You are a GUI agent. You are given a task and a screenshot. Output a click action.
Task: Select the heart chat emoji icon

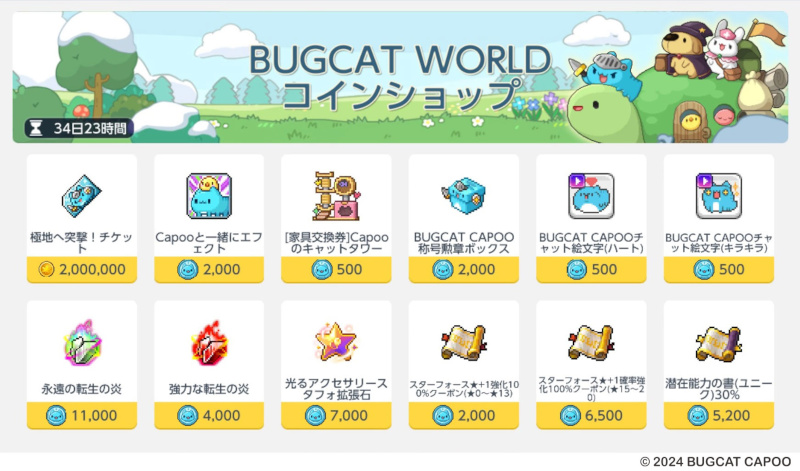(x=591, y=196)
